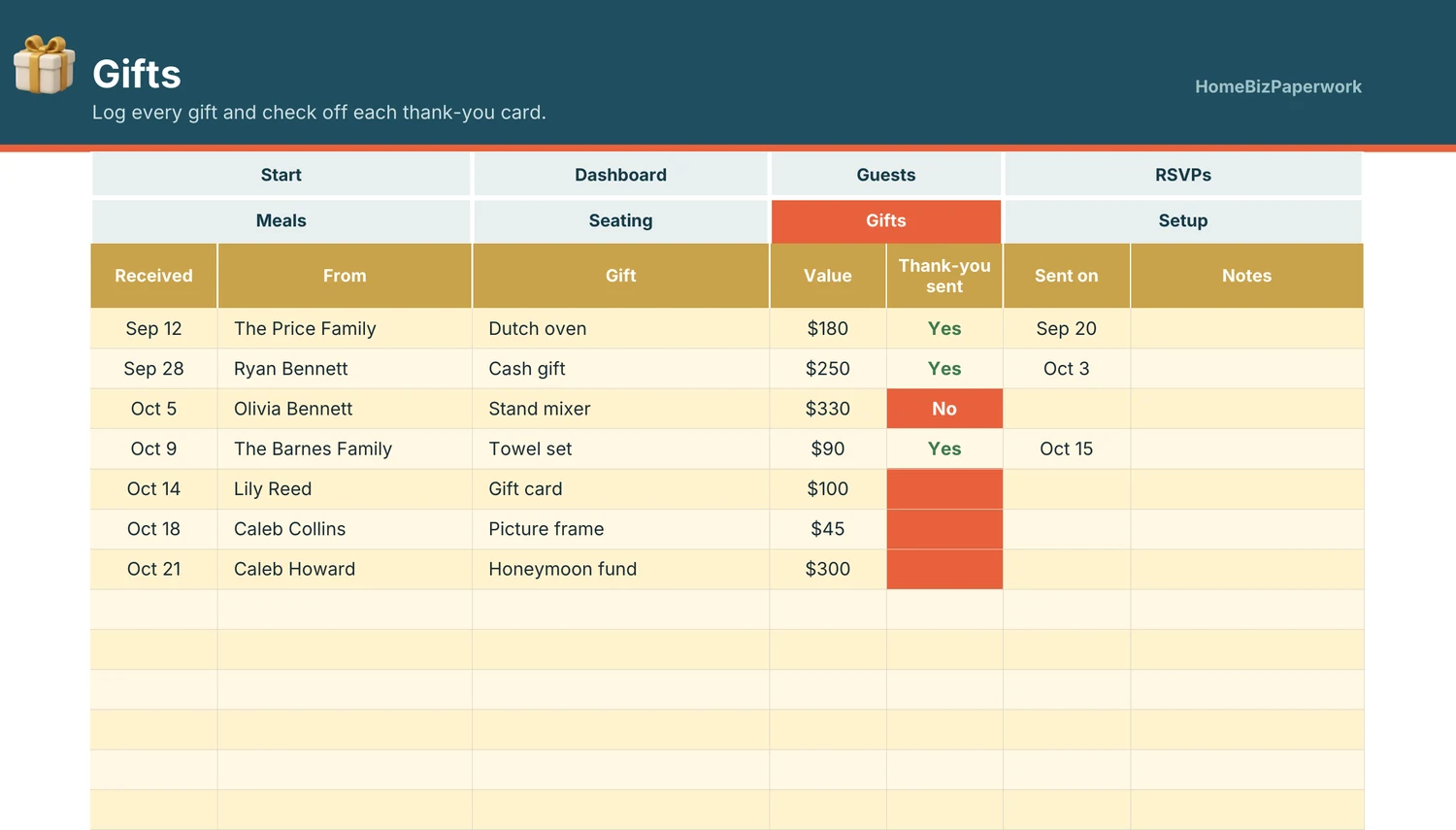Select the Oct 18 received date
Viewport: 1456px width, 830px height.
coord(153,529)
